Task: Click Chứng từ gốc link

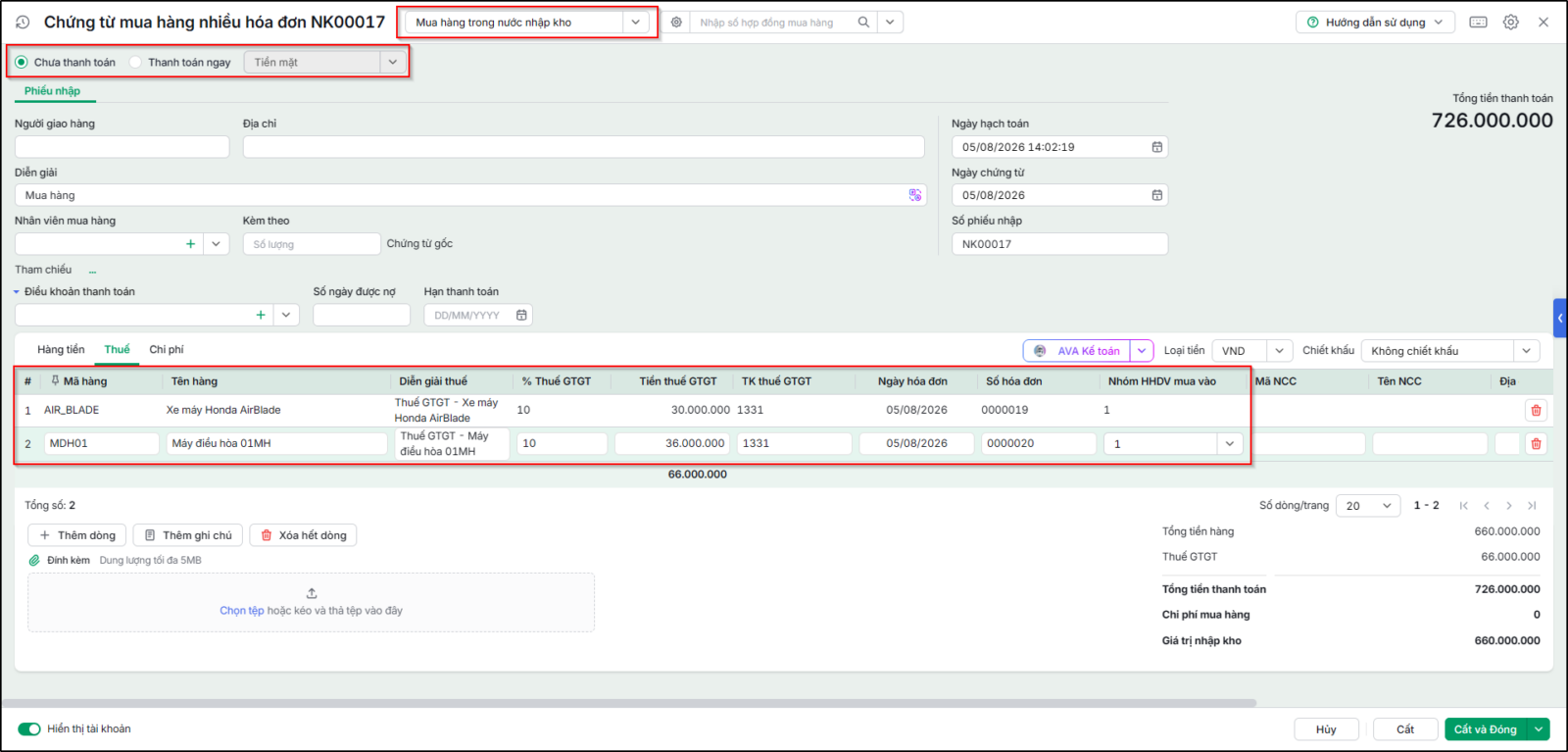Action: click(419, 244)
